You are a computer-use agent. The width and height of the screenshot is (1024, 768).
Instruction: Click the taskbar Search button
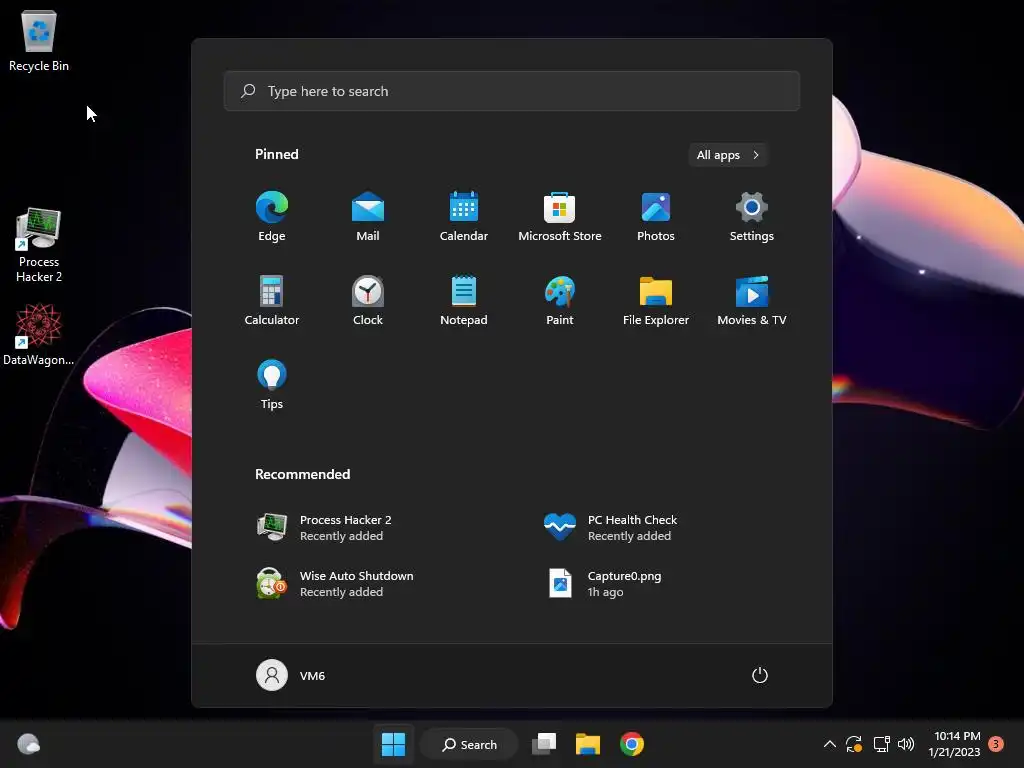[x=469, y=744]
